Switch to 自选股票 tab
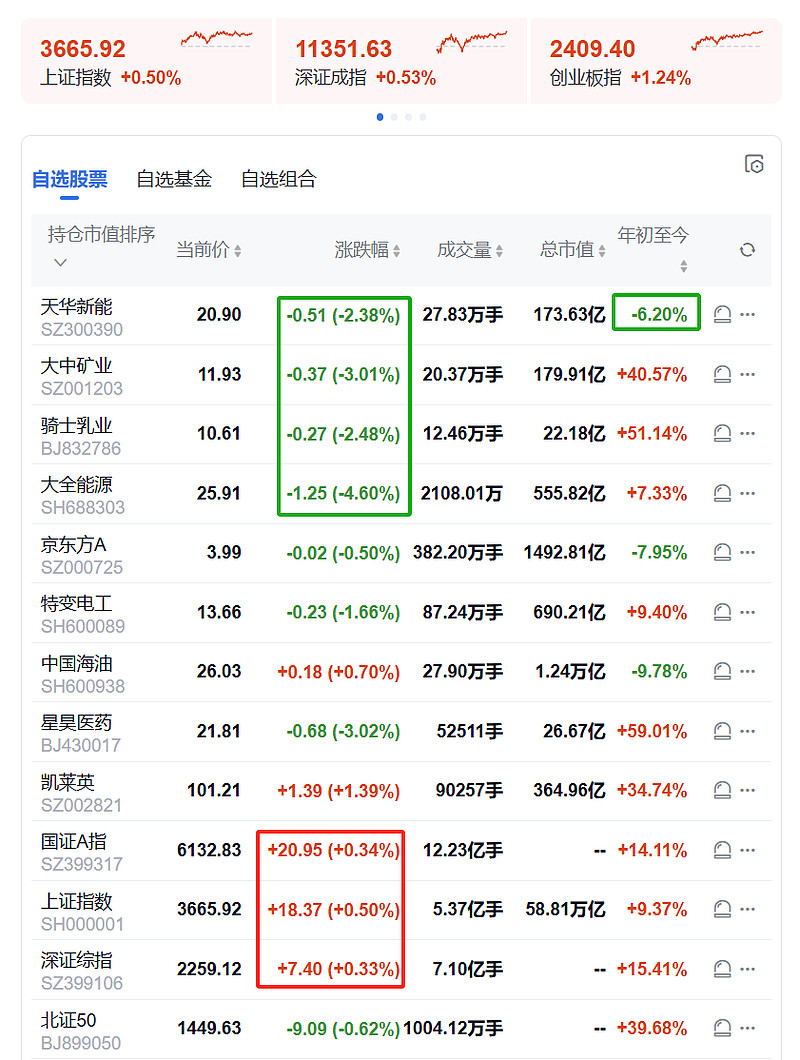 click(x=70, y=179)
